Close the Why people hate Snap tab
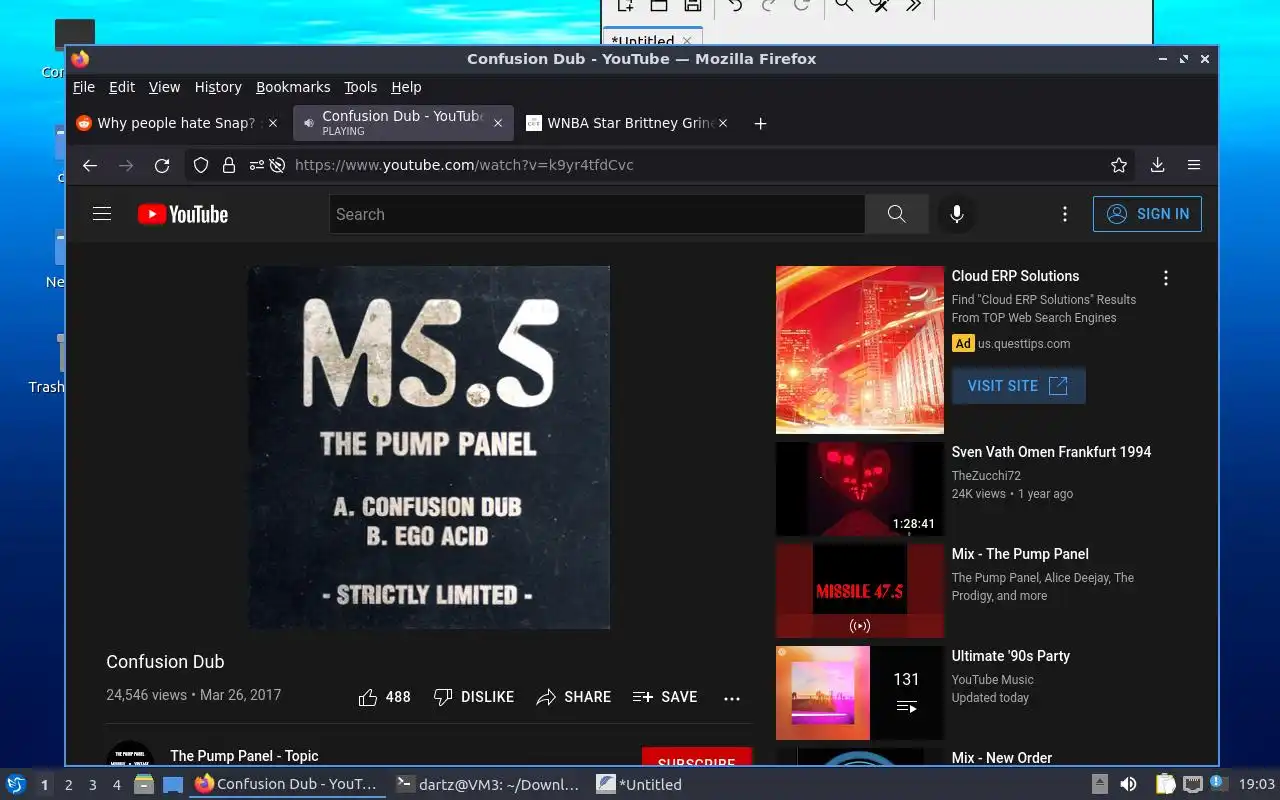This screenshot has height=800, width=1280. (x=273, y=123)
